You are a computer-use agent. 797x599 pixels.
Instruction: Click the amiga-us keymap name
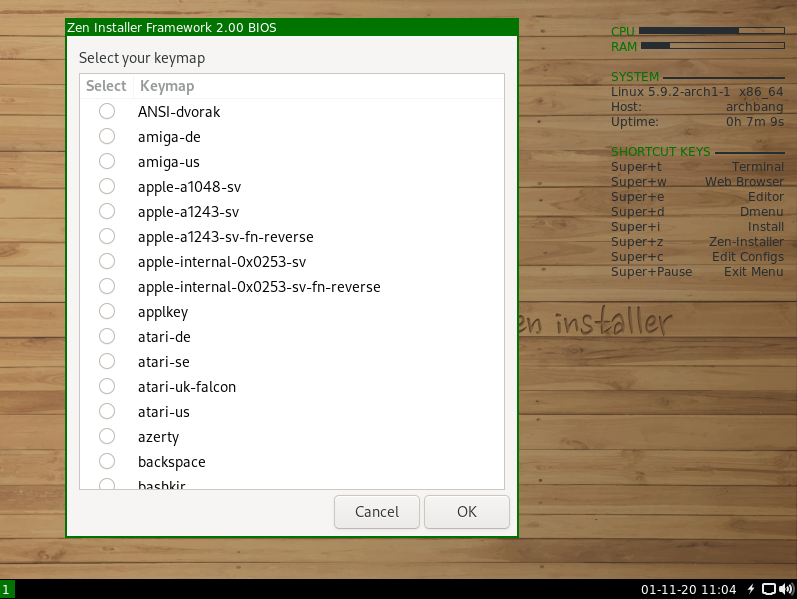(x=168, y=162)
